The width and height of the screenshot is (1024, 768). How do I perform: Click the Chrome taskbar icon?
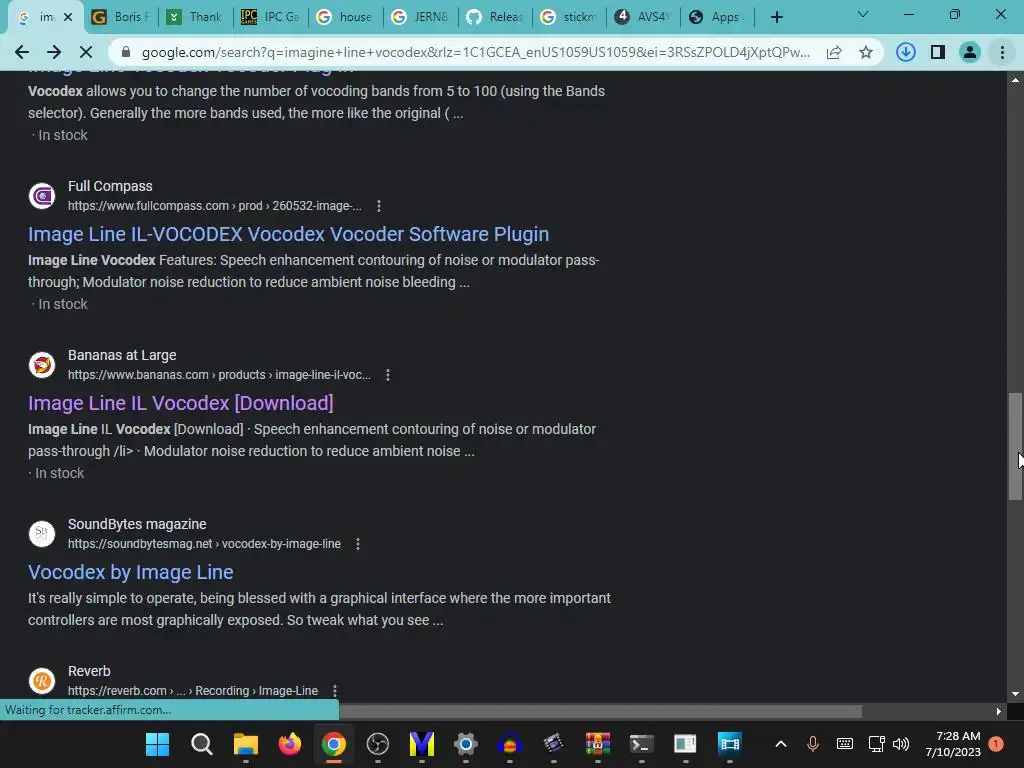click(334, 744)
